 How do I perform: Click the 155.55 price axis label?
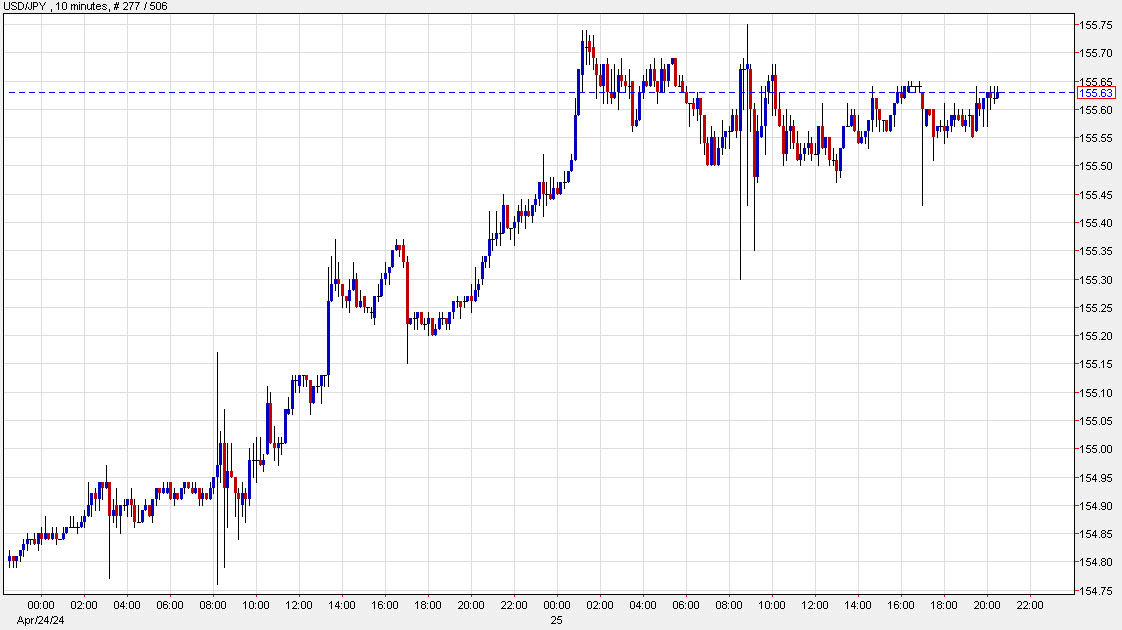(1096, 138)
